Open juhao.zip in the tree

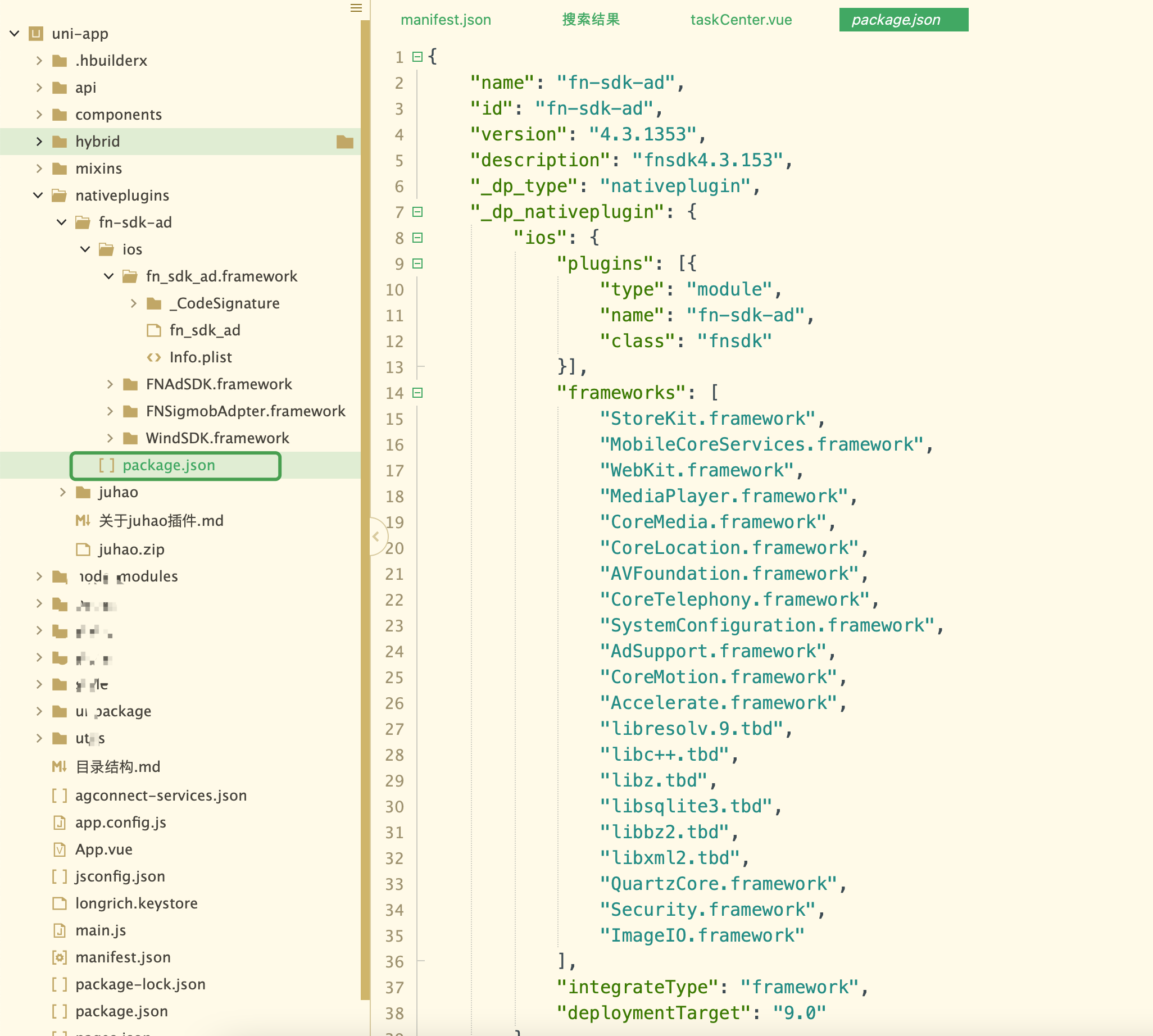(x=131, y=549)
